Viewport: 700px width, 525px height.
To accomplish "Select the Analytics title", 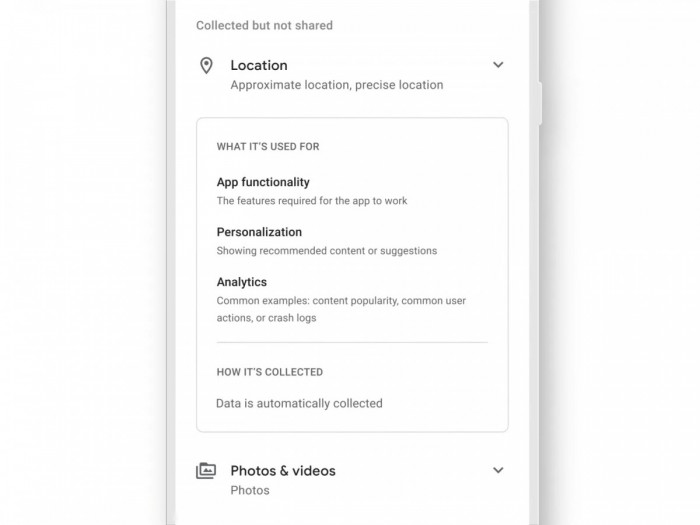I will click(242, 282).
